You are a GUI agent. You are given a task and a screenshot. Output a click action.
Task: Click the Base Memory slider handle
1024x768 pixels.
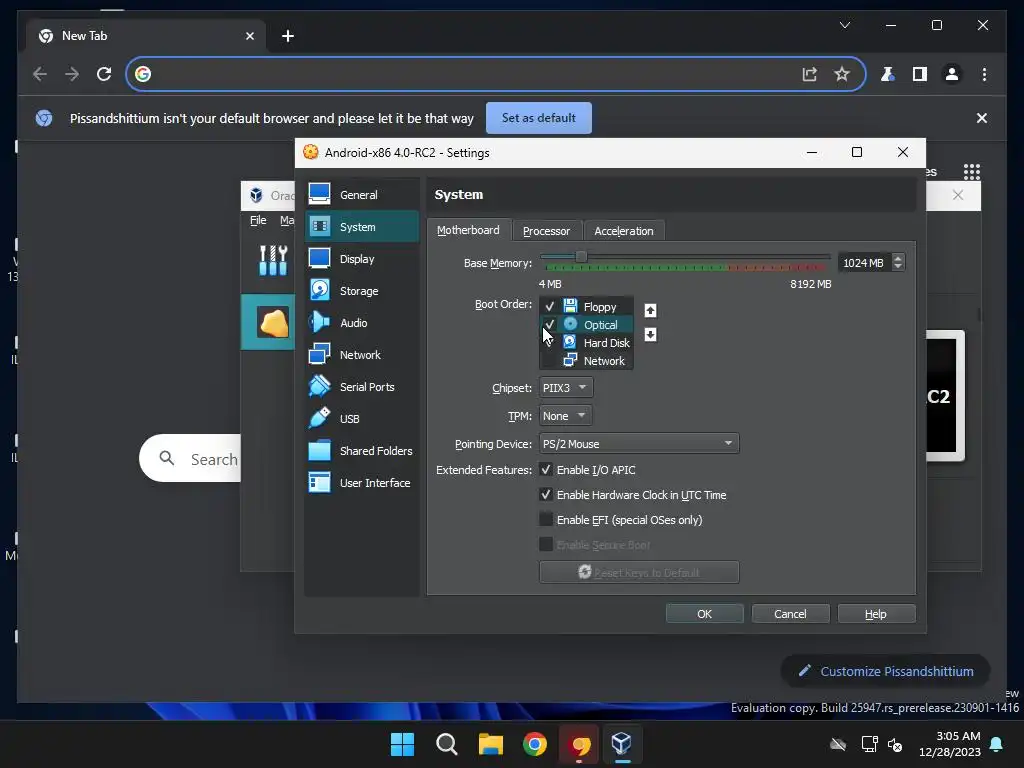pos(581,257)
